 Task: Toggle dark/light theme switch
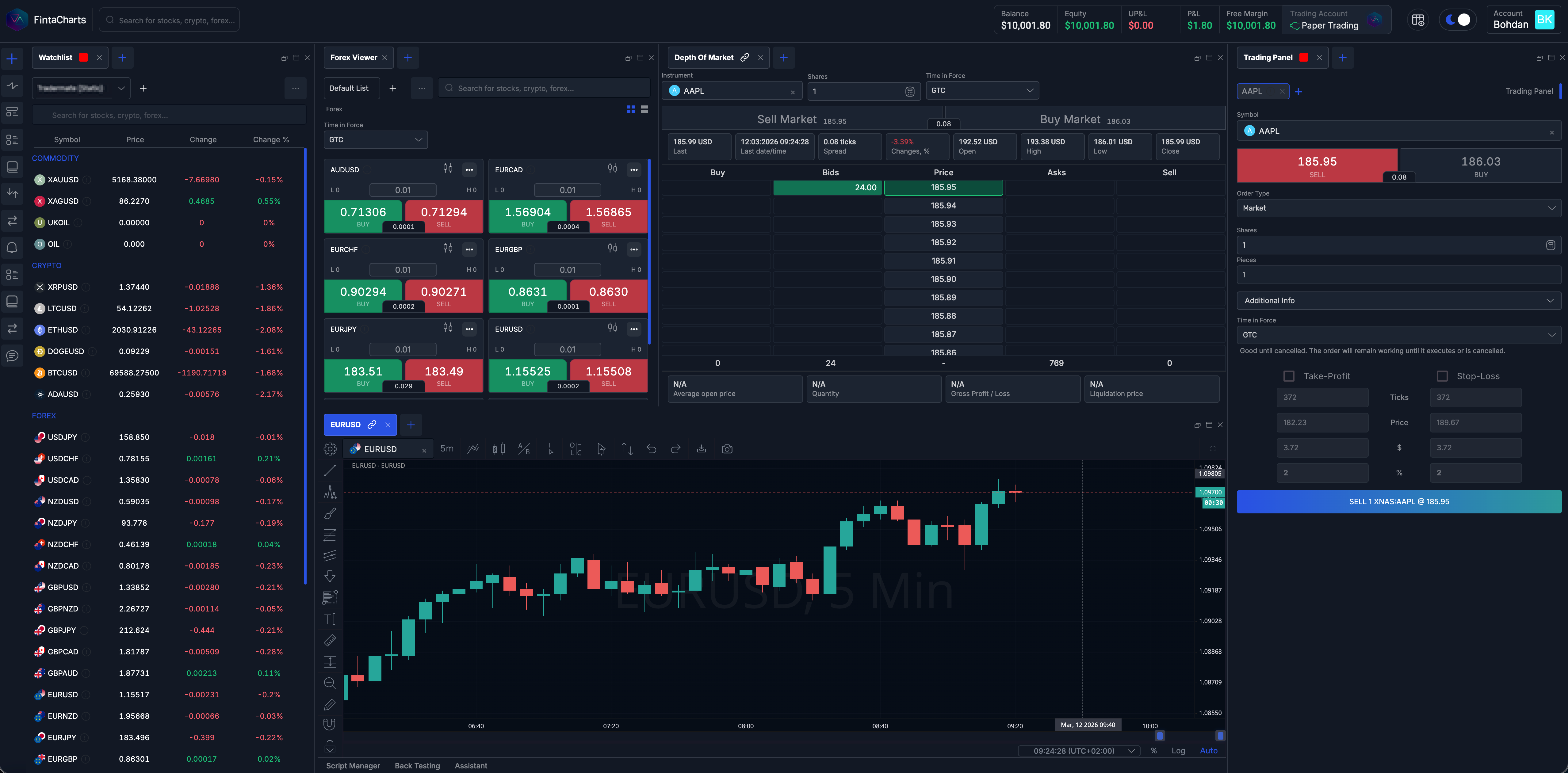1457,20
